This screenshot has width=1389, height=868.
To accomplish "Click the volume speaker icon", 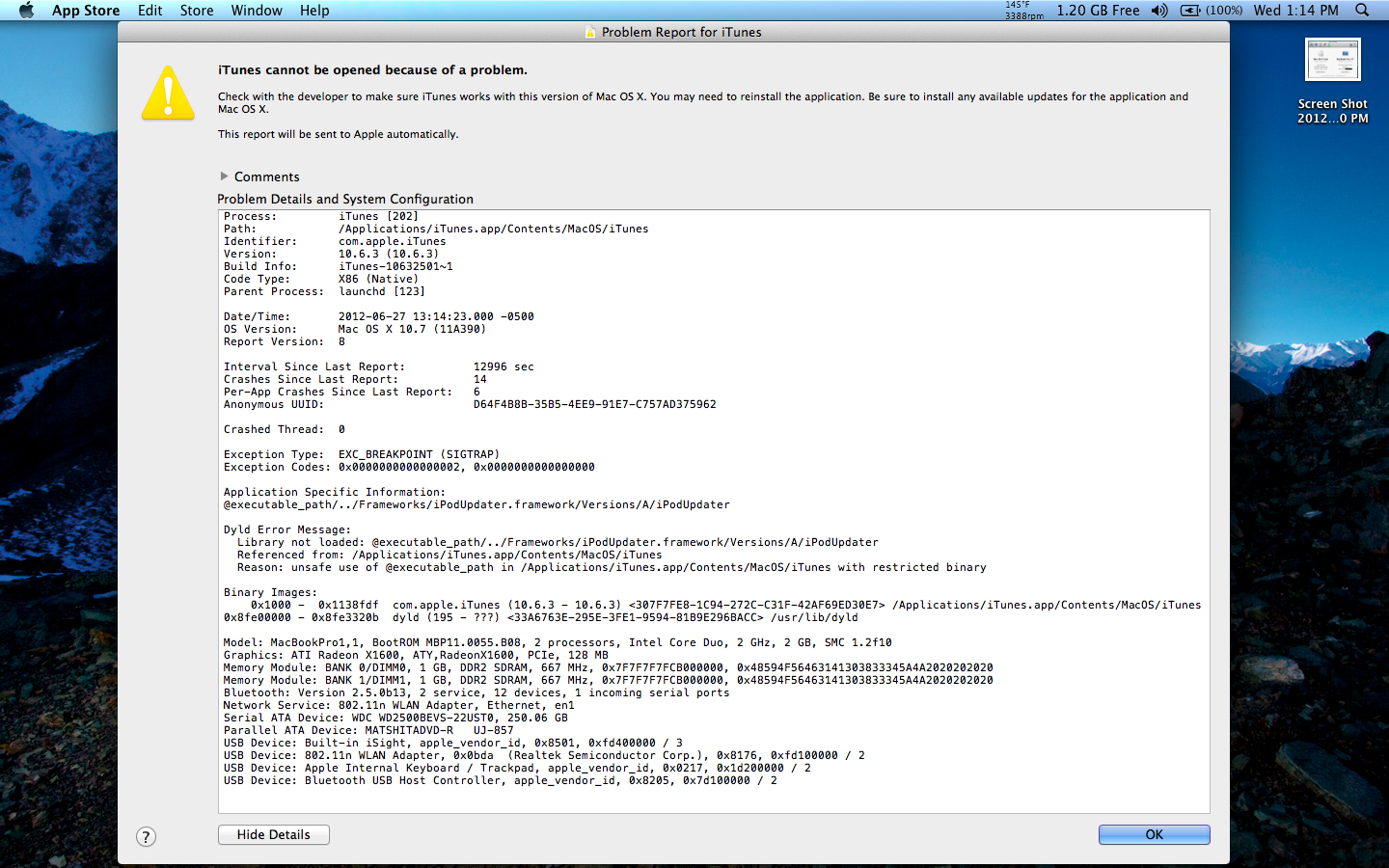I will point(1159,11).
